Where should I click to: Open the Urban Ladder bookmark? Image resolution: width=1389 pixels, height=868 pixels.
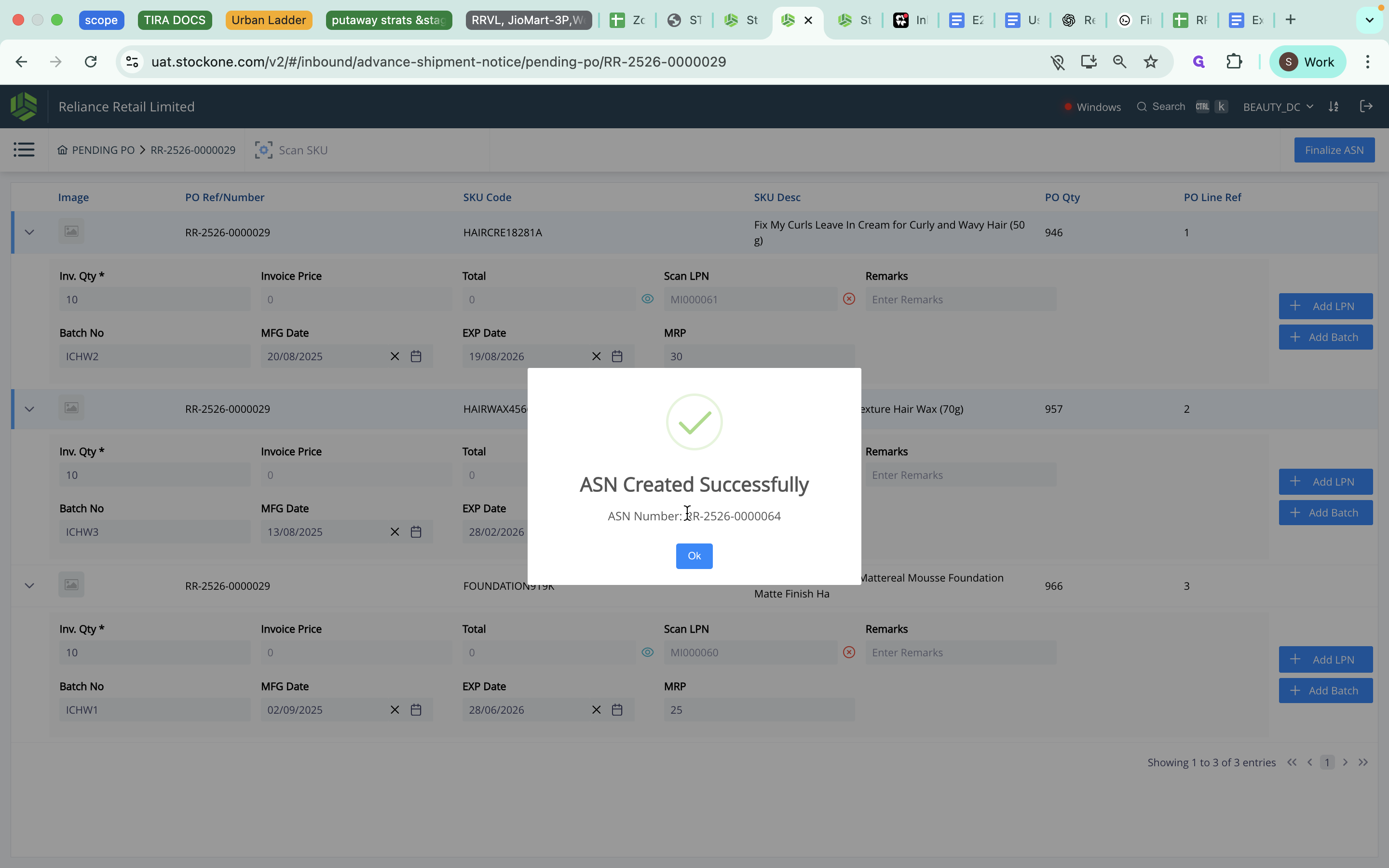[x=269, y=19]
